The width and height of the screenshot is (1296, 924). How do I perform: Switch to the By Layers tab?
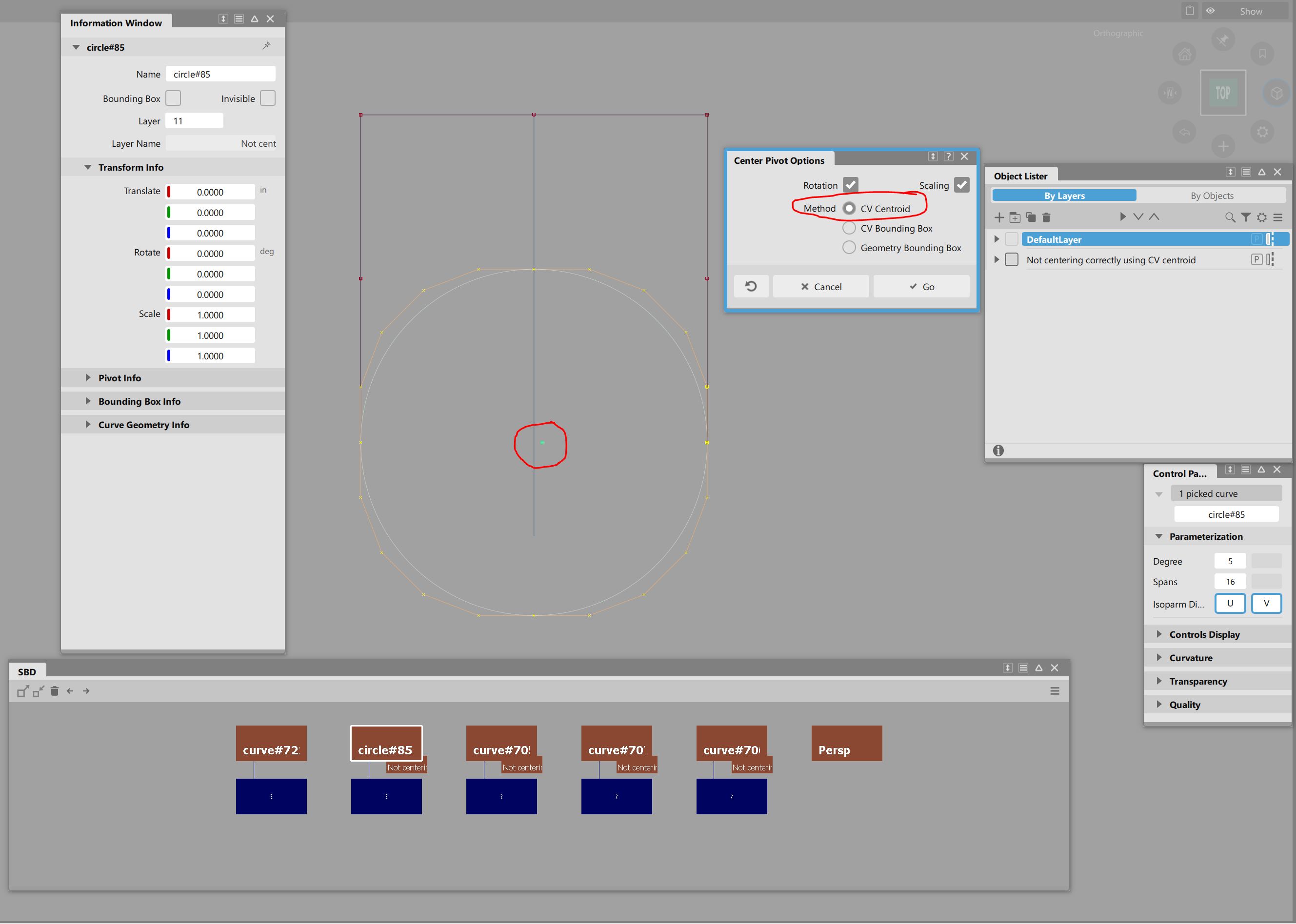click(1064, 195)
